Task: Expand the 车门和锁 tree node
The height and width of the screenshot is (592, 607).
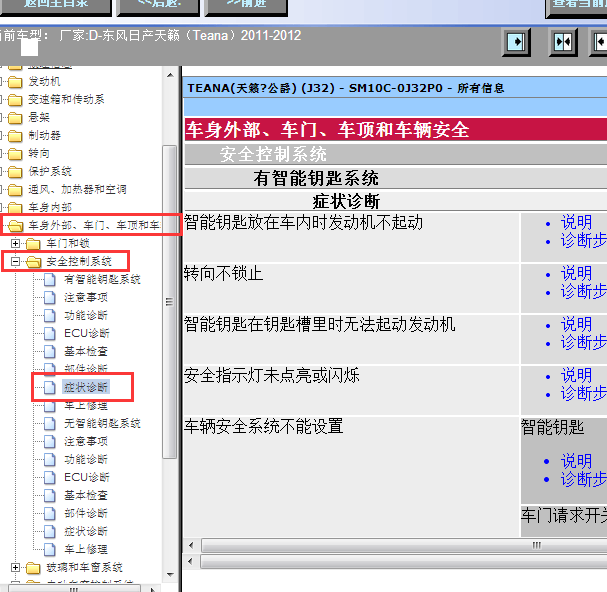Action: click(x=15, y=243)
